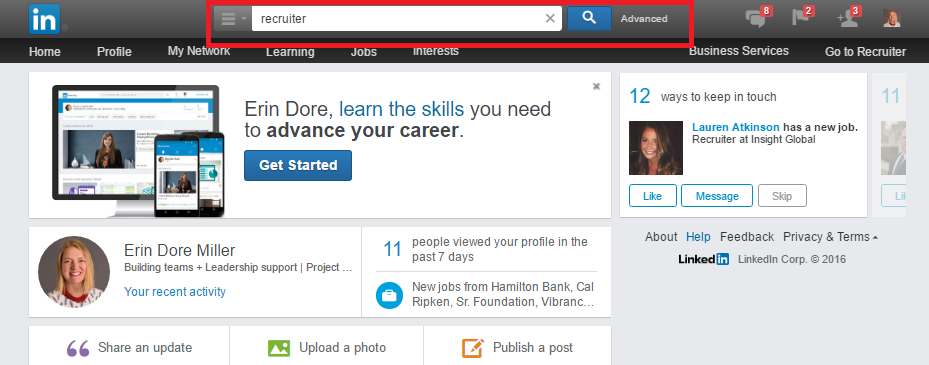Click Go to Recruiter
929x365 pixels.
[865, 52]
